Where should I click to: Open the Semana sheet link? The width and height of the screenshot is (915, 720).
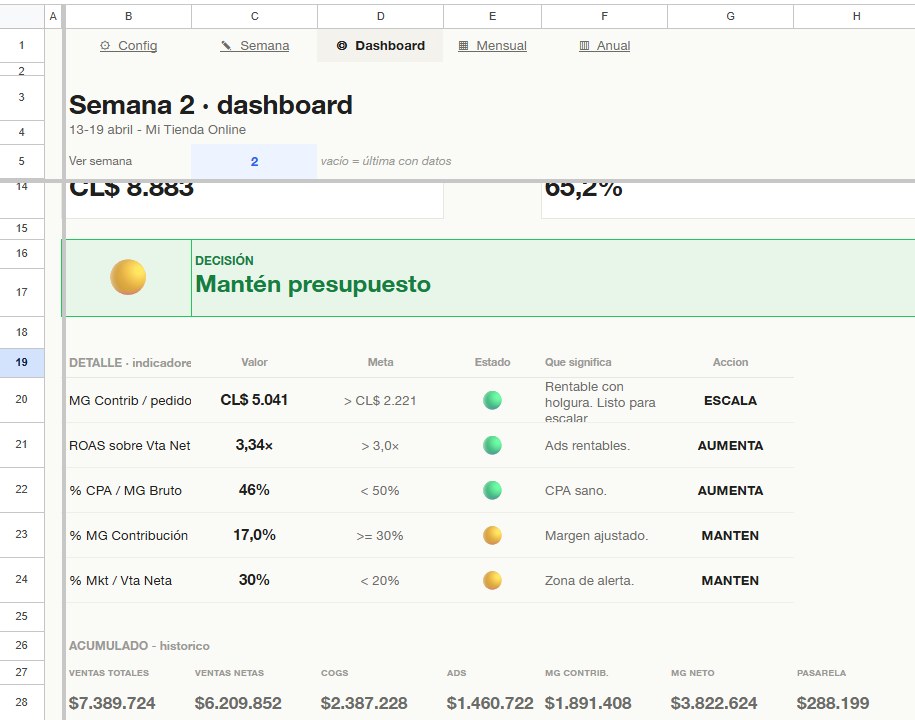coord(254,46)
